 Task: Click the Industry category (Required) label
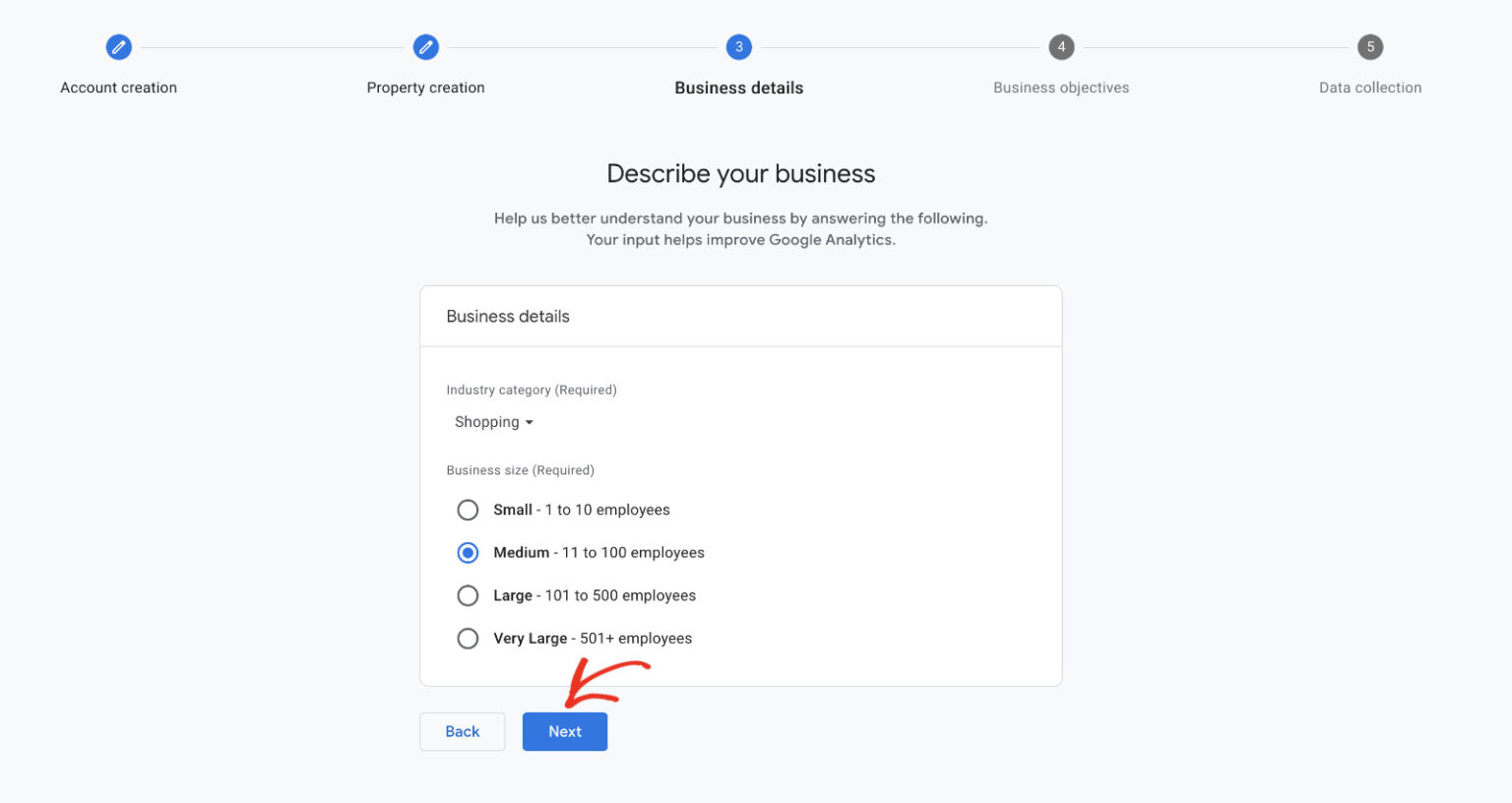coord(532,390)
